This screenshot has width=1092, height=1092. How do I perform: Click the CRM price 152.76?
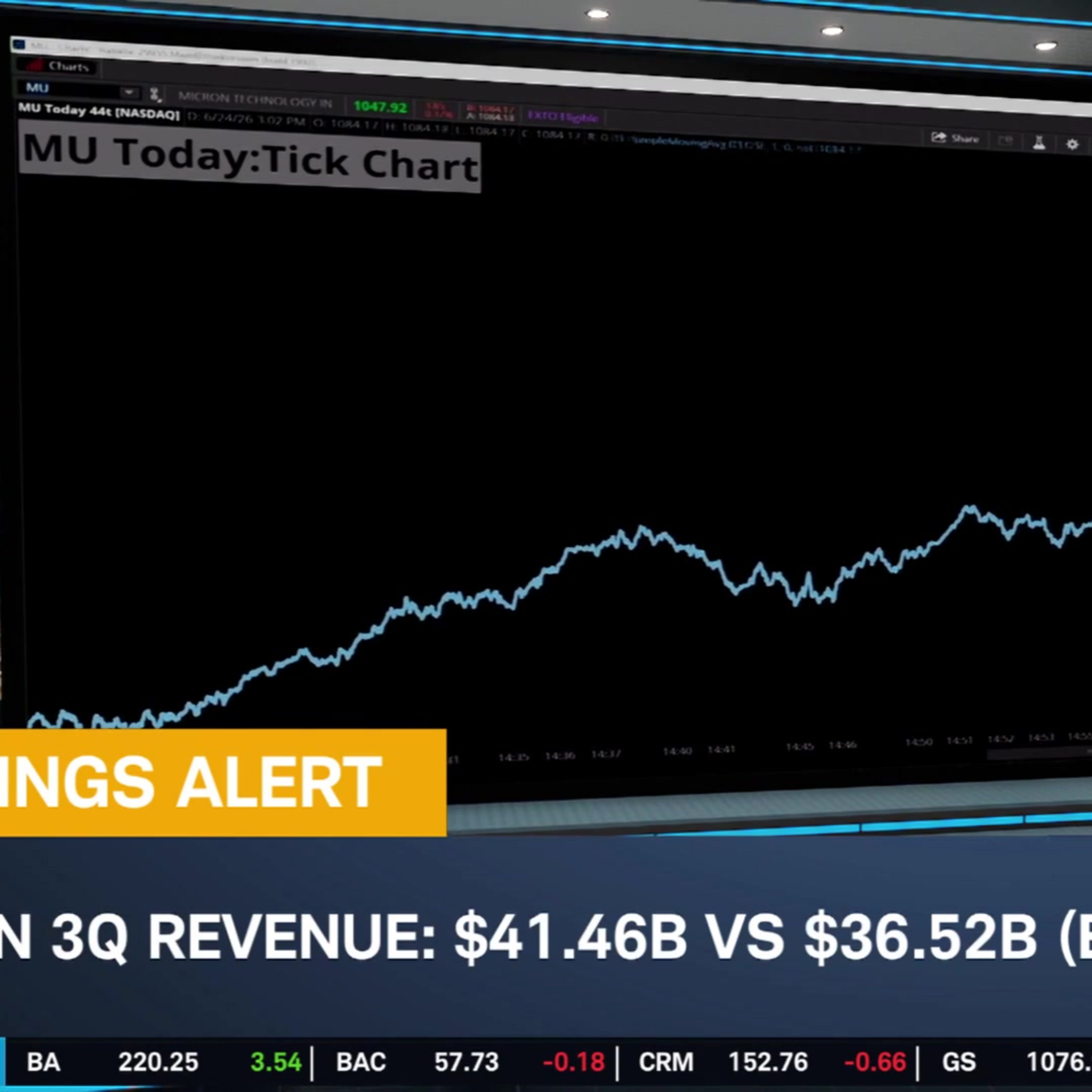point(769,1062)
